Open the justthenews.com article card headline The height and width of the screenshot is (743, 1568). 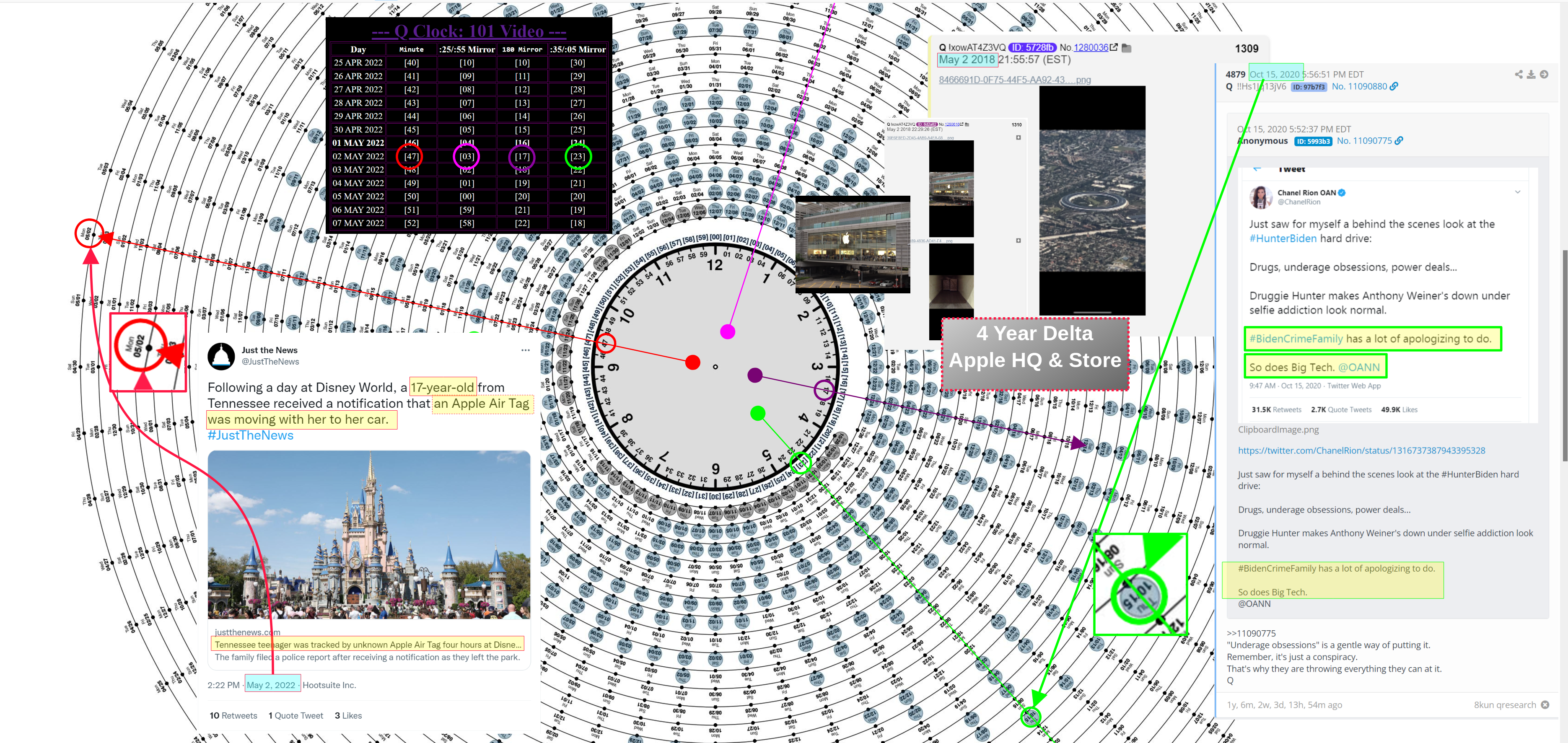[368, 645]
